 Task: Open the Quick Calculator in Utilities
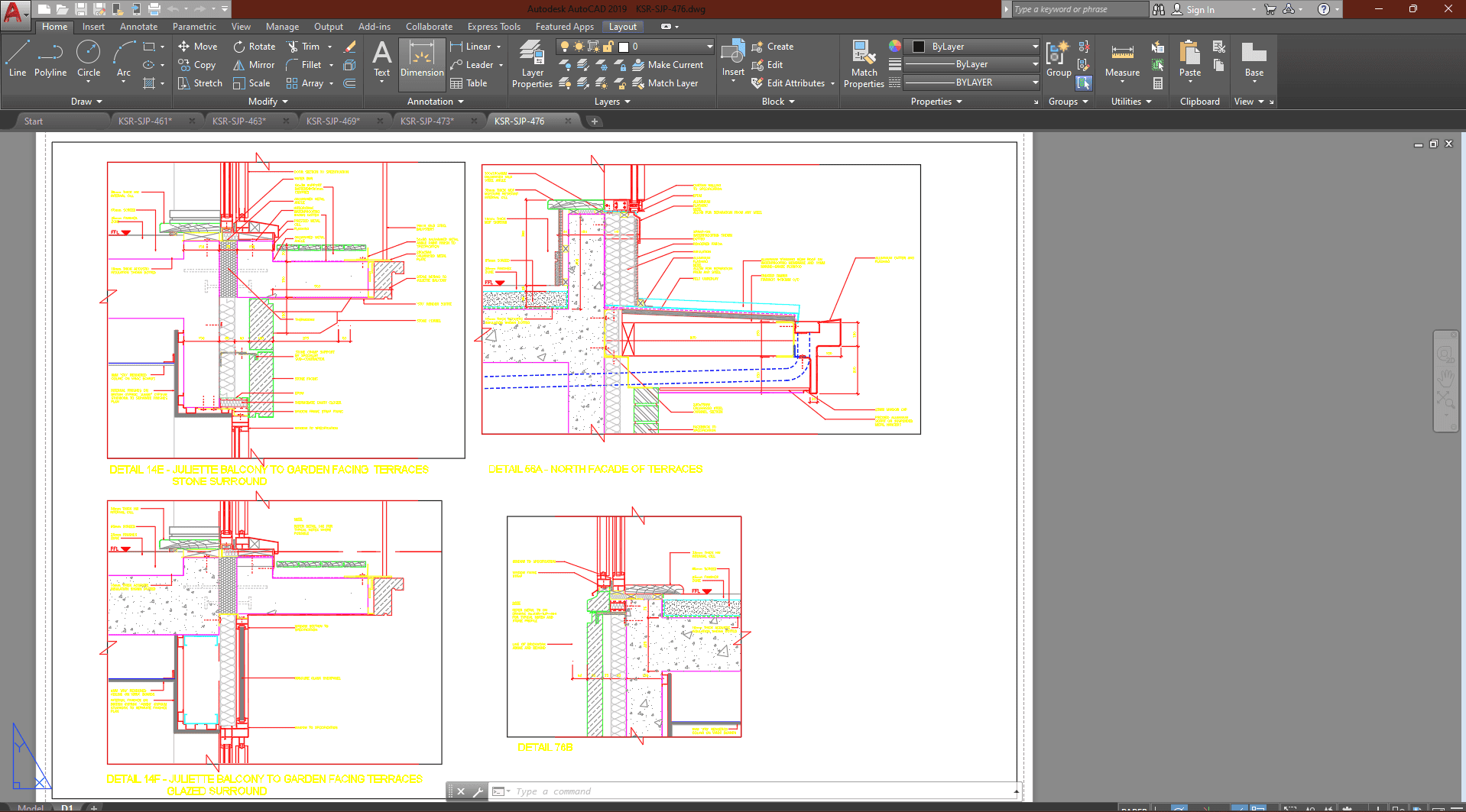pyautogui.click(x=1158, y=83)
